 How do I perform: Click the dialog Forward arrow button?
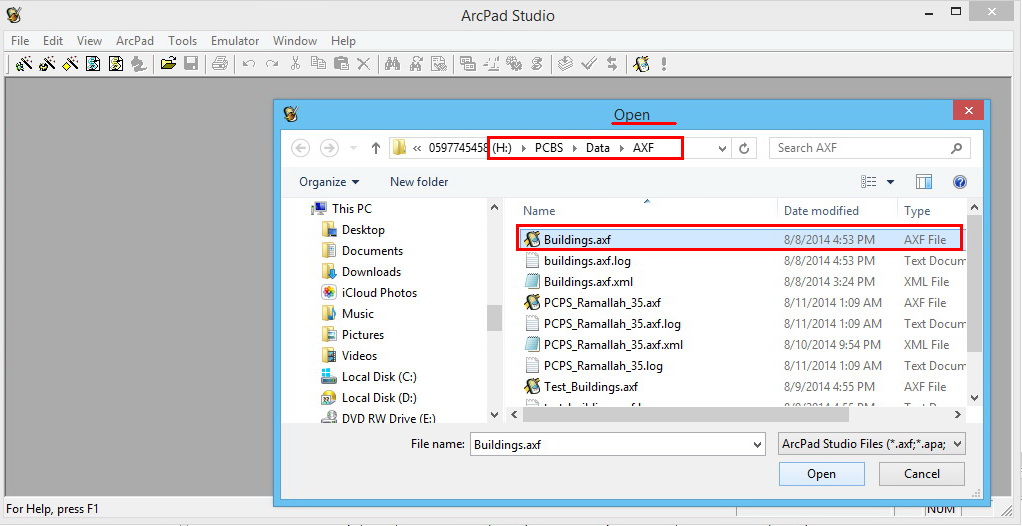[329, 148]
